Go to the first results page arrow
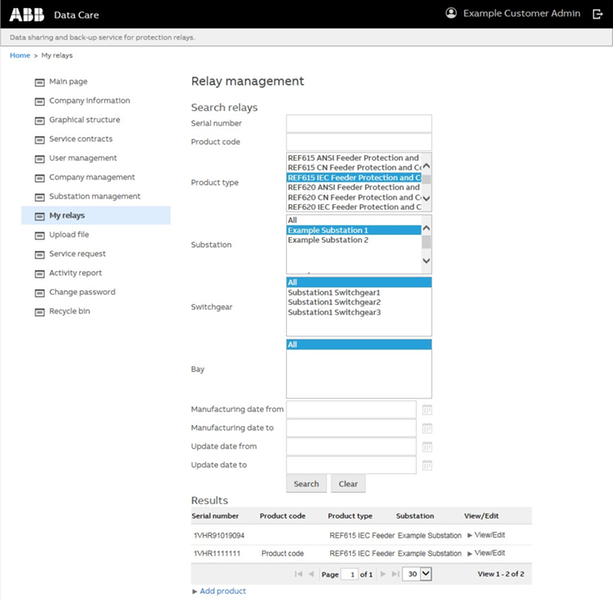 [x=298, y=574]
